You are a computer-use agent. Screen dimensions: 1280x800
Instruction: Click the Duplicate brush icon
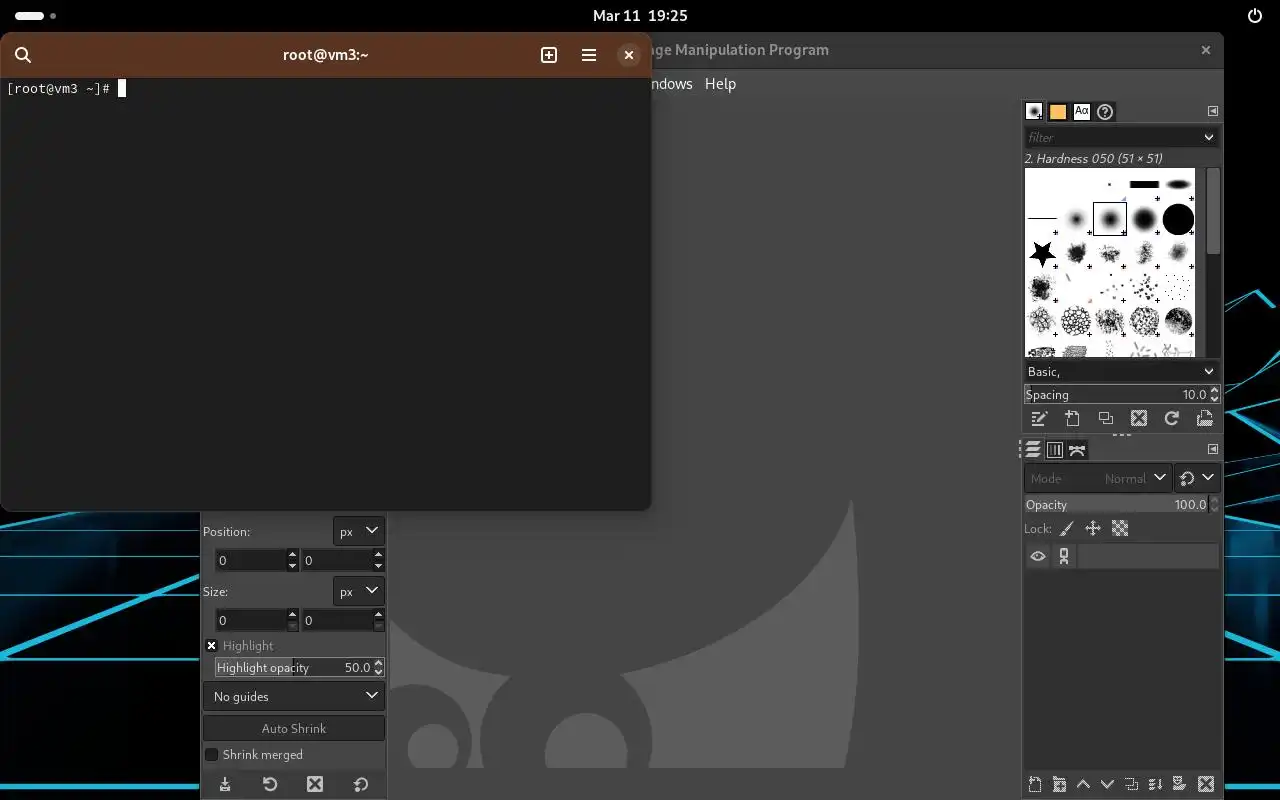[x=1105, y=419]
